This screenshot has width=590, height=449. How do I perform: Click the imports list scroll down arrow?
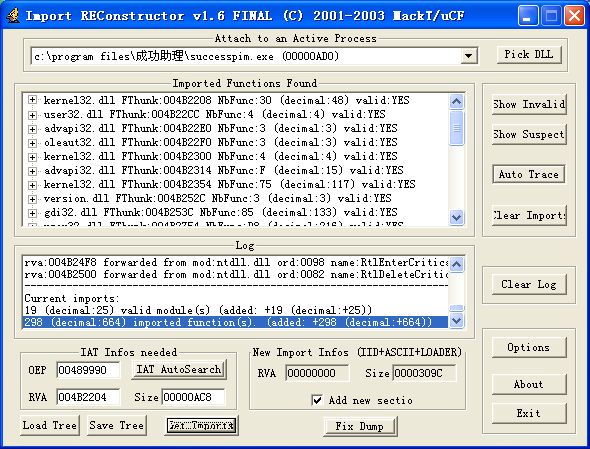[457, 217]
